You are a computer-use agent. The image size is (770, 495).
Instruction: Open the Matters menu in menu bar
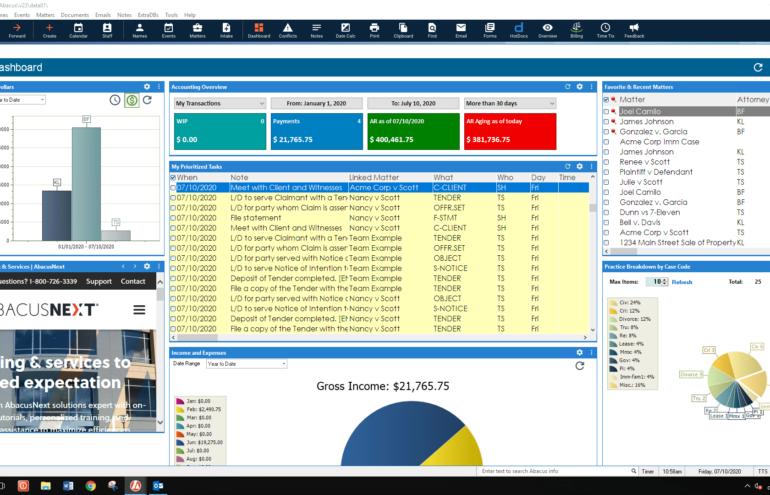pos(45,15)
